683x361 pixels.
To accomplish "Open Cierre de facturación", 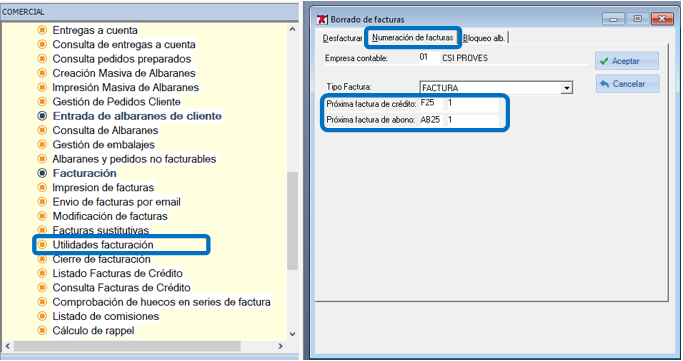I will click(x=101, y=259).
